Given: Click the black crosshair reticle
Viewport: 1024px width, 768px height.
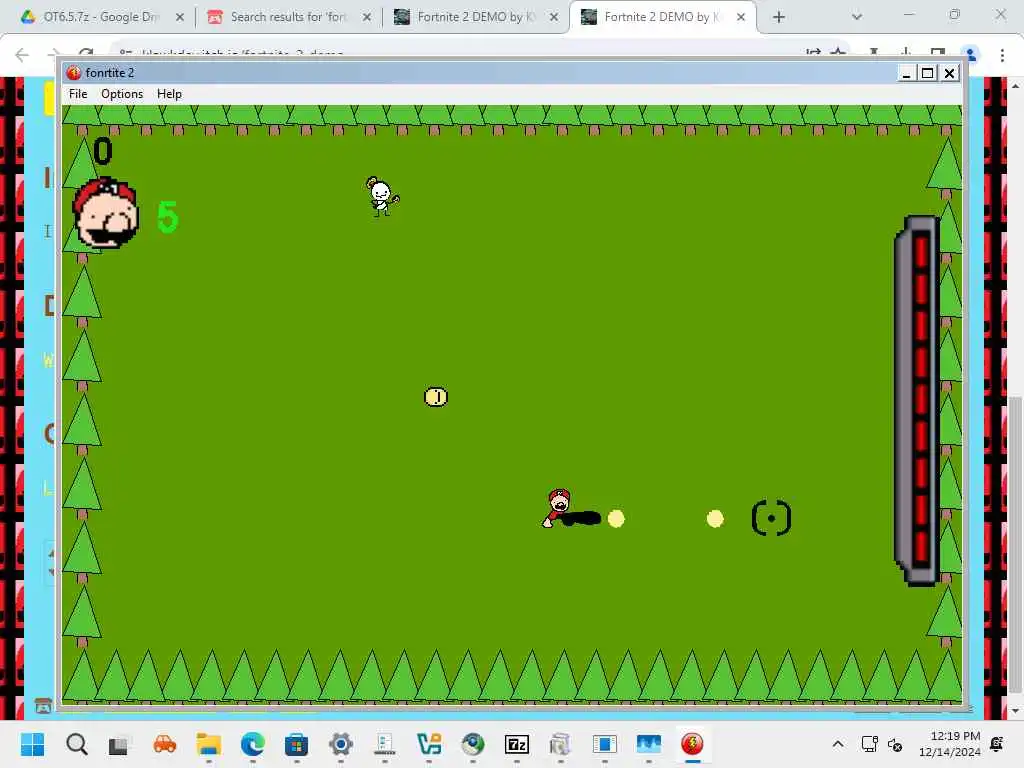Looking at the screenshot, I should (771, 518).
